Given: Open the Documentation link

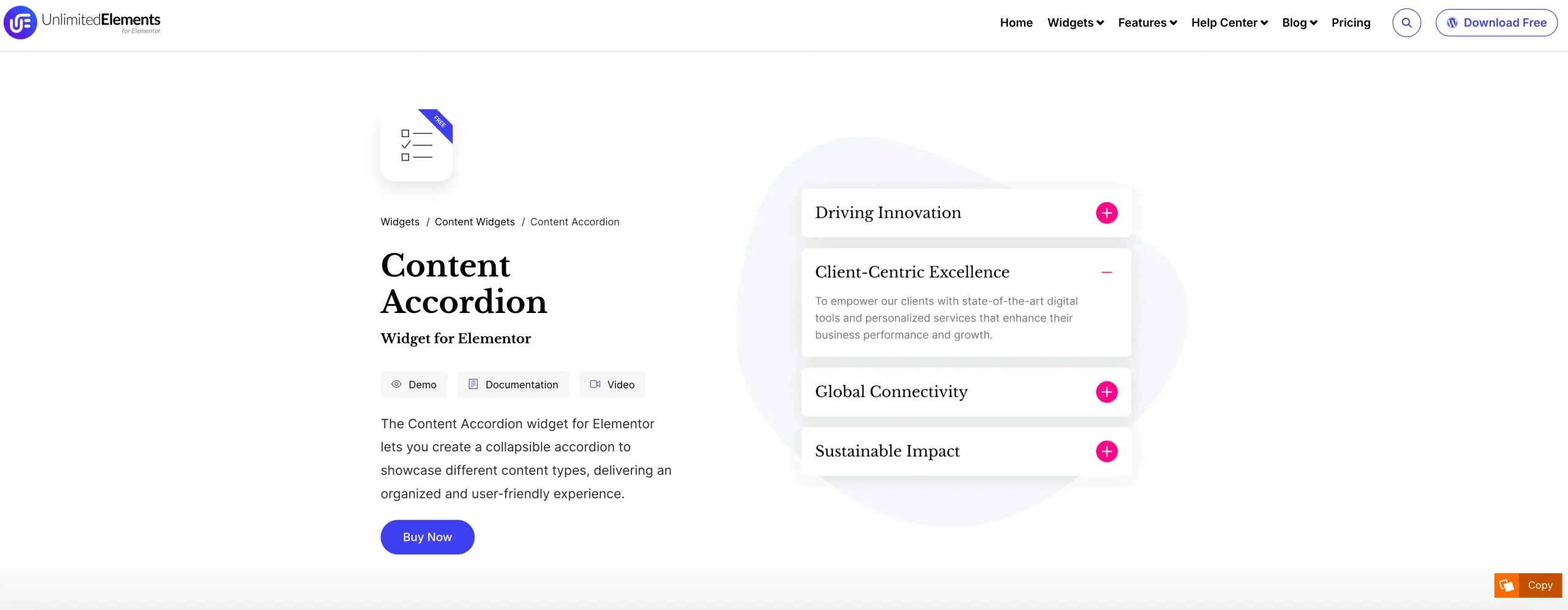Looking at the screenshot, I should click(513, 385).
